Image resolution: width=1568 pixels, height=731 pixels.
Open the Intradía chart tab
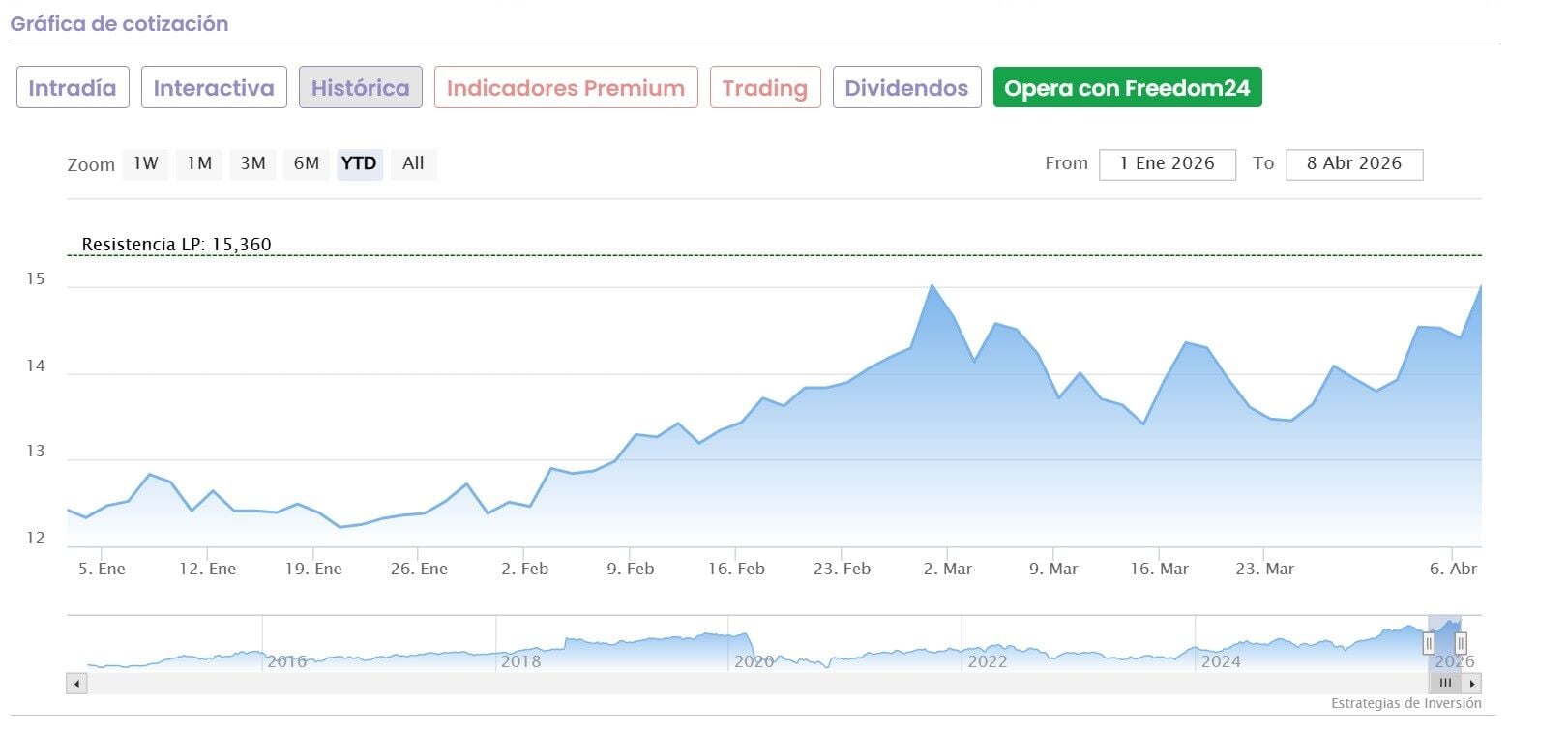tap(73, 88)
